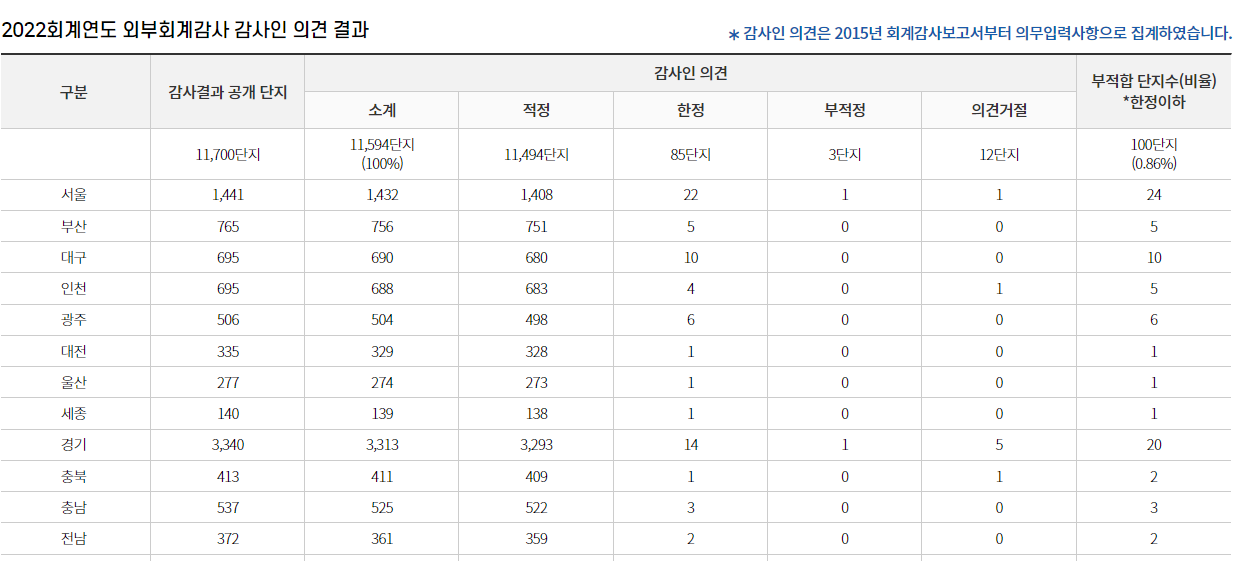The width and height of the screenshot is (1258, 562).
Task: Select the 부산 적정 value '751'
Action: 536,227
